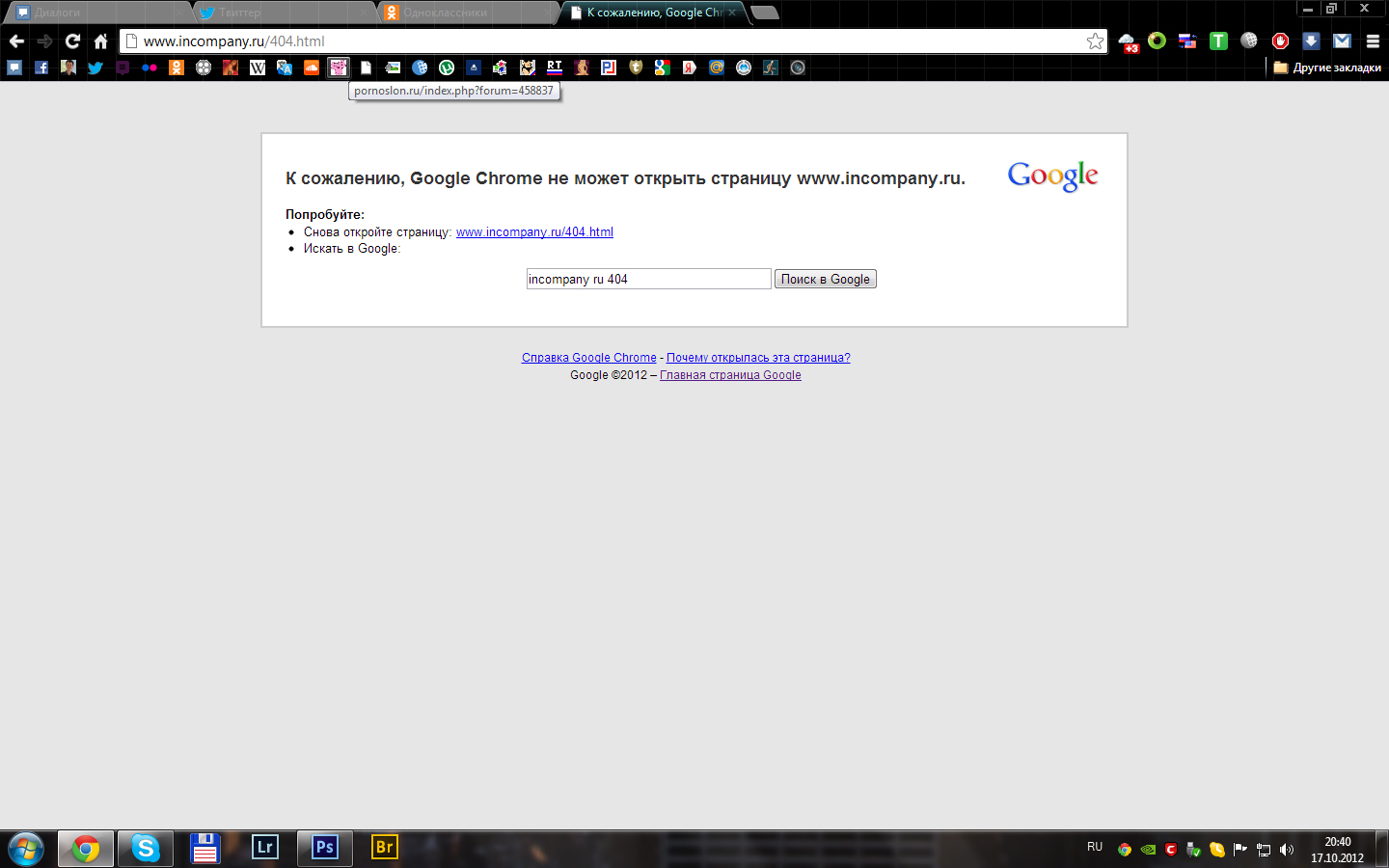This screenshot has width=1389, height=868.
Task: Click the green T extension icon
Action: [x=1218, y=41]
